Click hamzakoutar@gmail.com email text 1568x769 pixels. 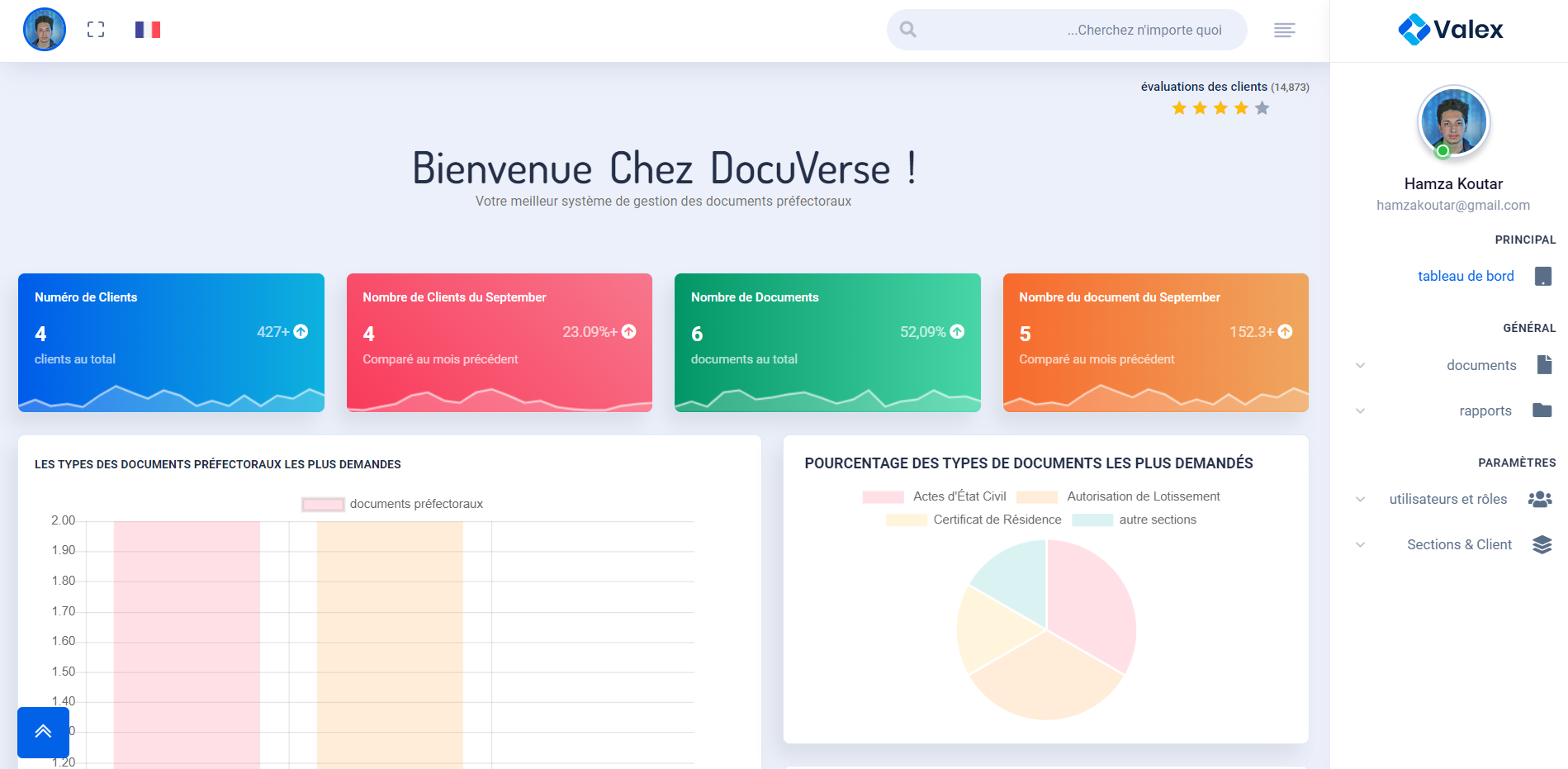pyautogui.click(x=1453, y=205)
